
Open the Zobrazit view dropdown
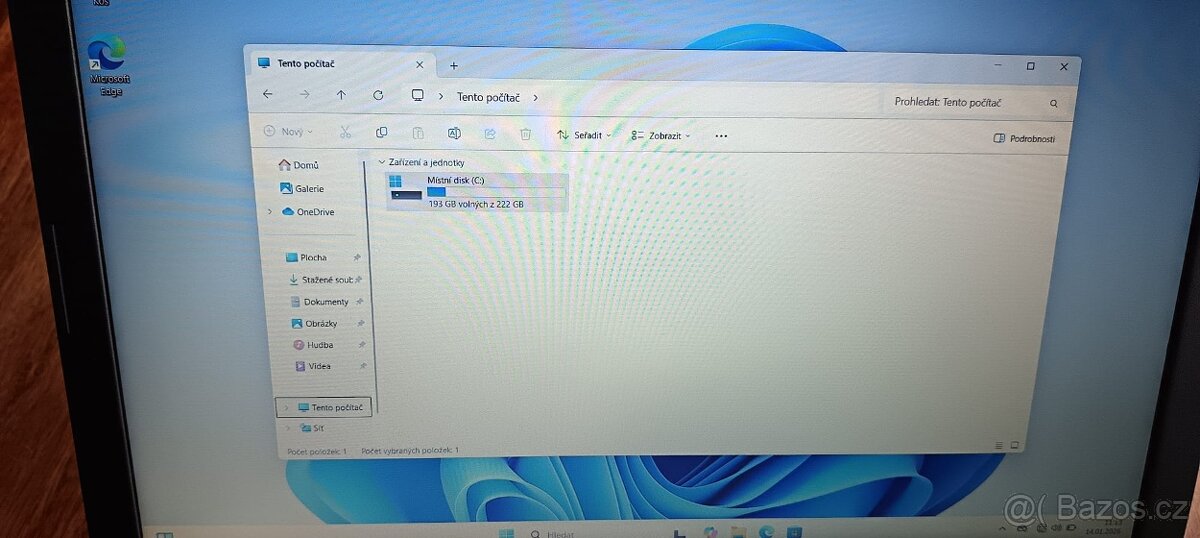661,136
